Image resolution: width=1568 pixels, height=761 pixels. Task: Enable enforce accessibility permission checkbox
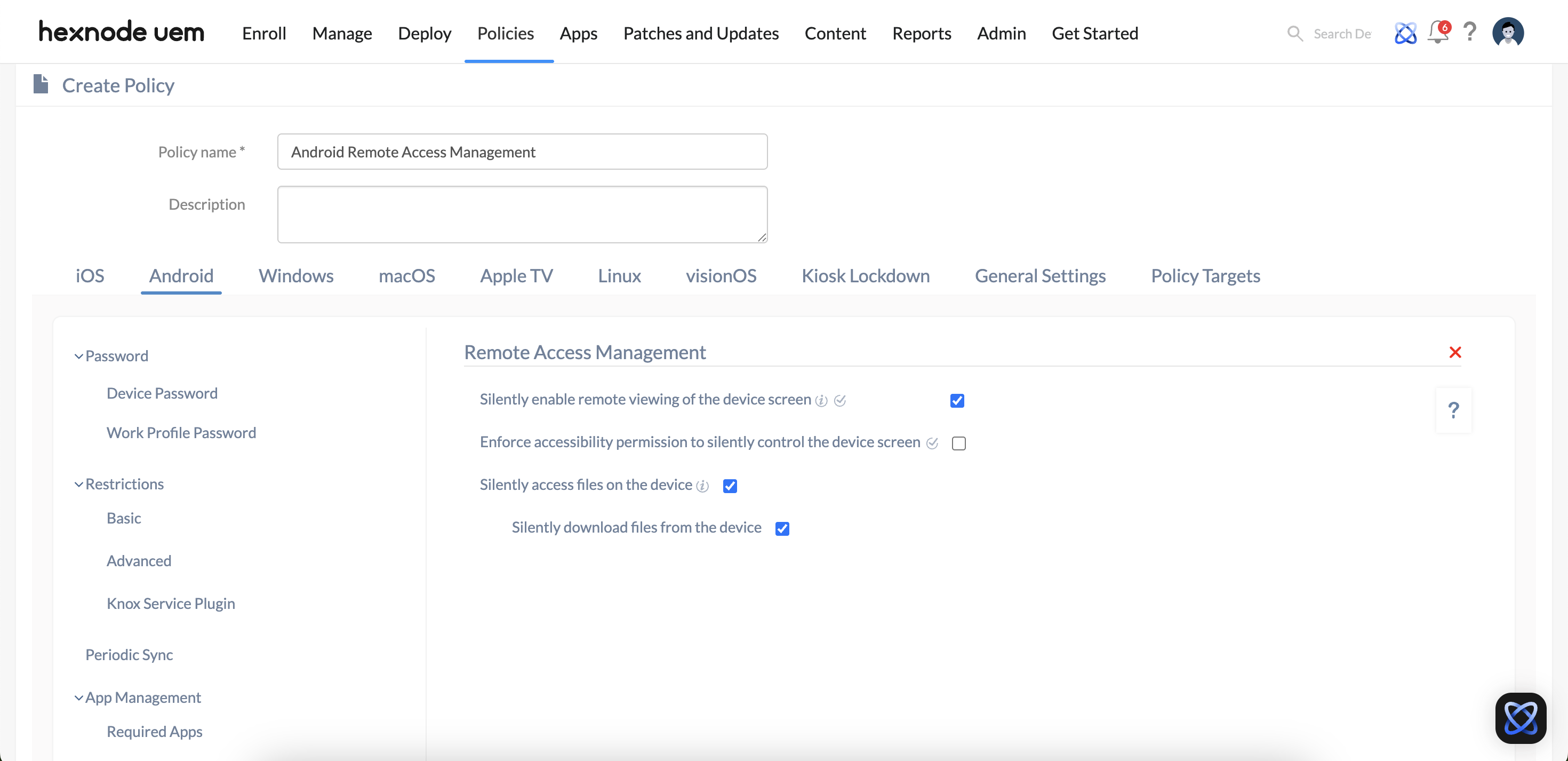959,443
